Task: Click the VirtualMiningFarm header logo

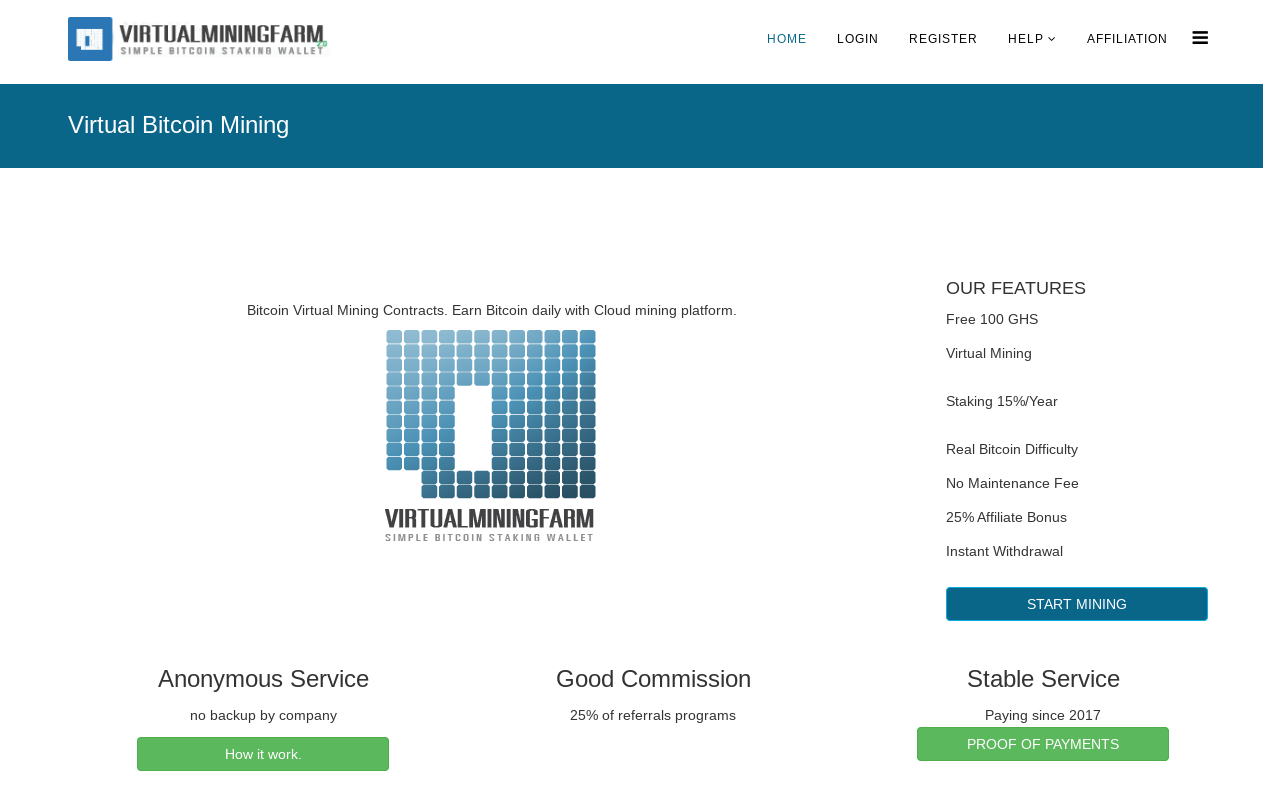Action: pyautogui.click(x=198, y=39)
